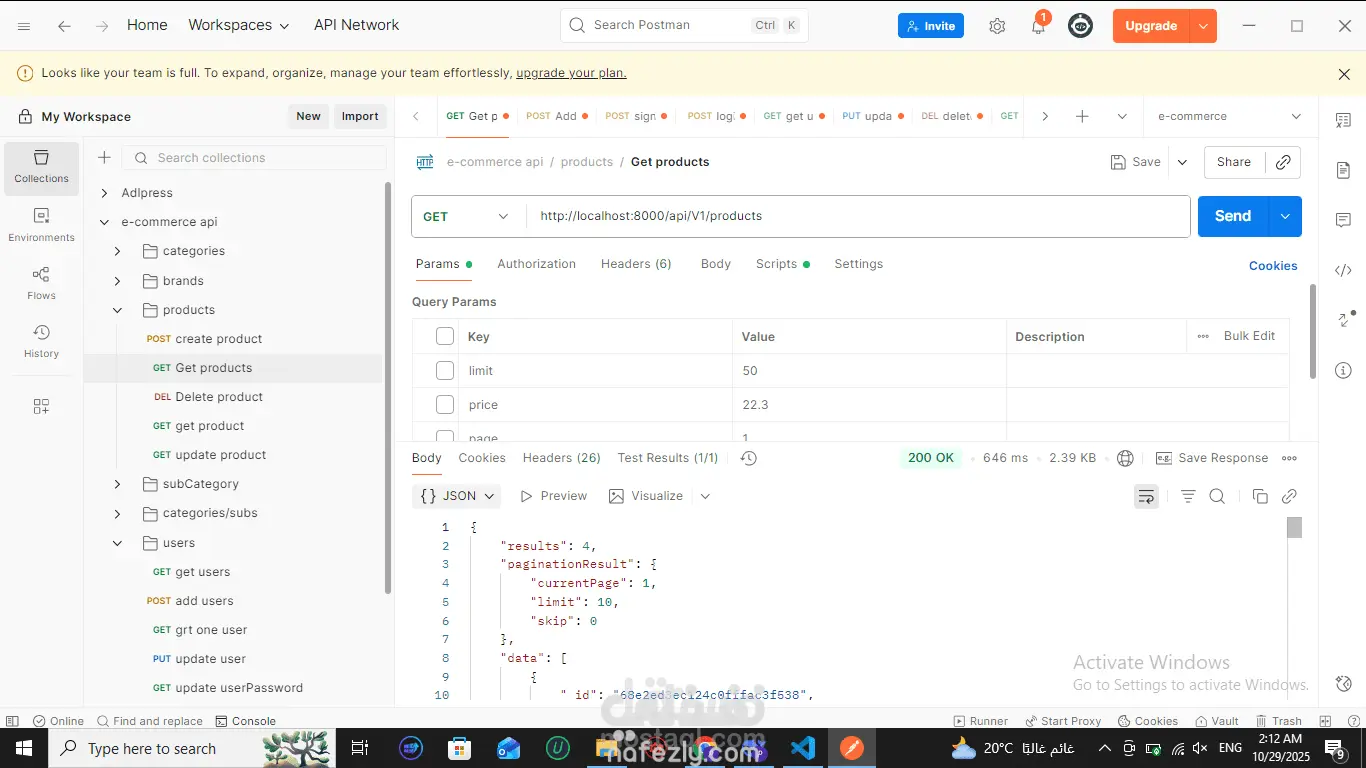Image resolution: width=1366 pixels, height=768 pixels.
Task: Open the Test Results (1/1) tab
Action: (668, 458)
